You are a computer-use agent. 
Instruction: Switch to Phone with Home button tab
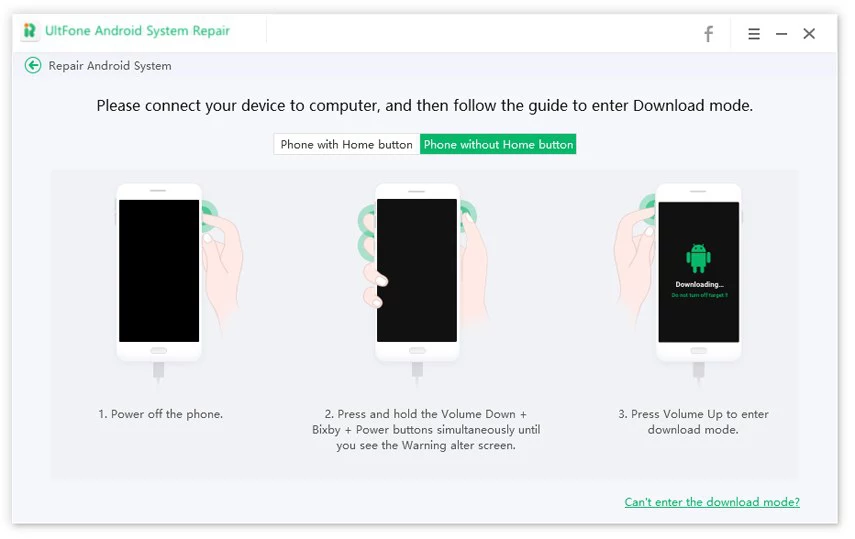[x=346, y=145]
